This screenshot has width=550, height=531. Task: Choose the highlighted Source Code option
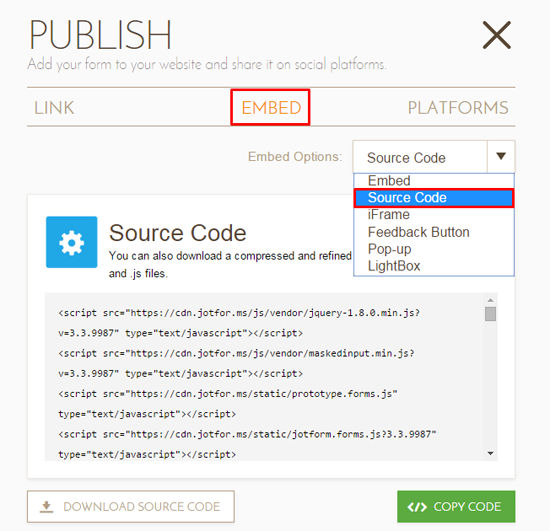[x=434, y=198]
